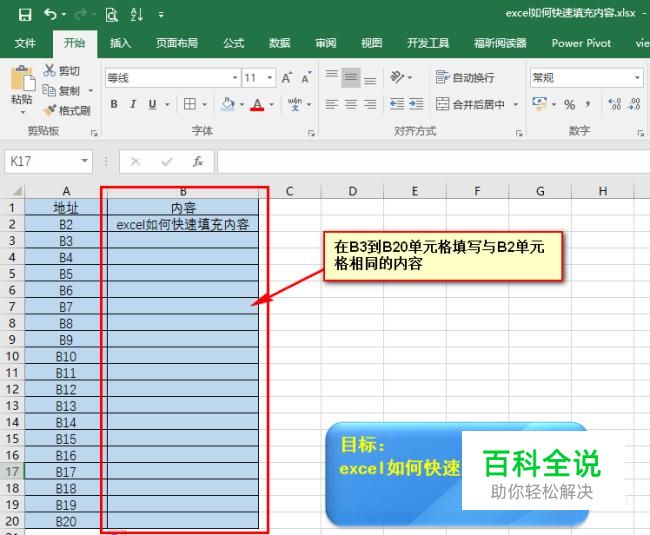Toggle Top Align vertical alignment

tap(332, 77)
